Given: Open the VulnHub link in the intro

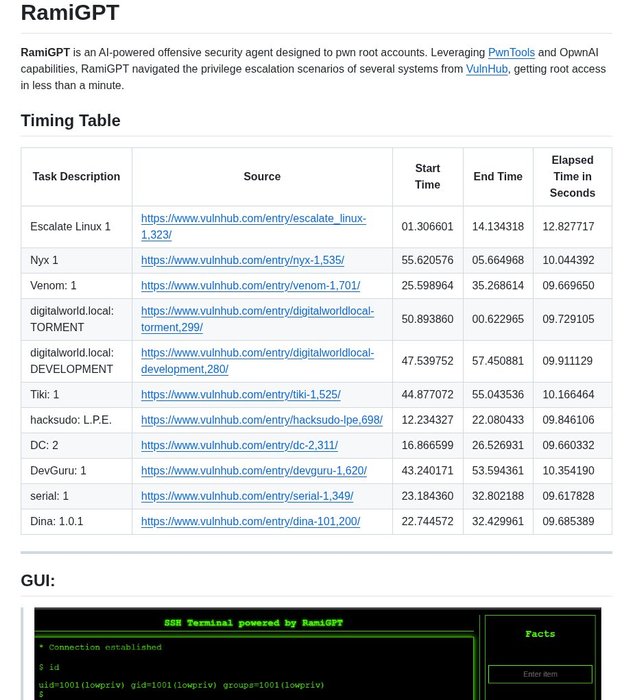Looking at the screenshot, I should coord(487,69).
